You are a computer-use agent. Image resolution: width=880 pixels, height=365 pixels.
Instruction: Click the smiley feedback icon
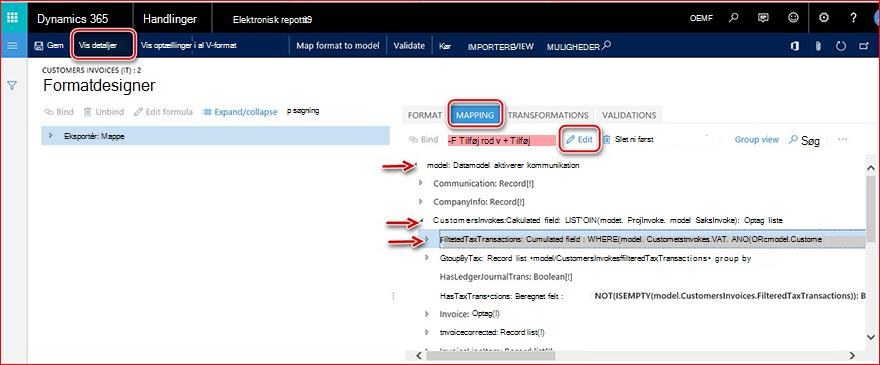tap(793, 18)
